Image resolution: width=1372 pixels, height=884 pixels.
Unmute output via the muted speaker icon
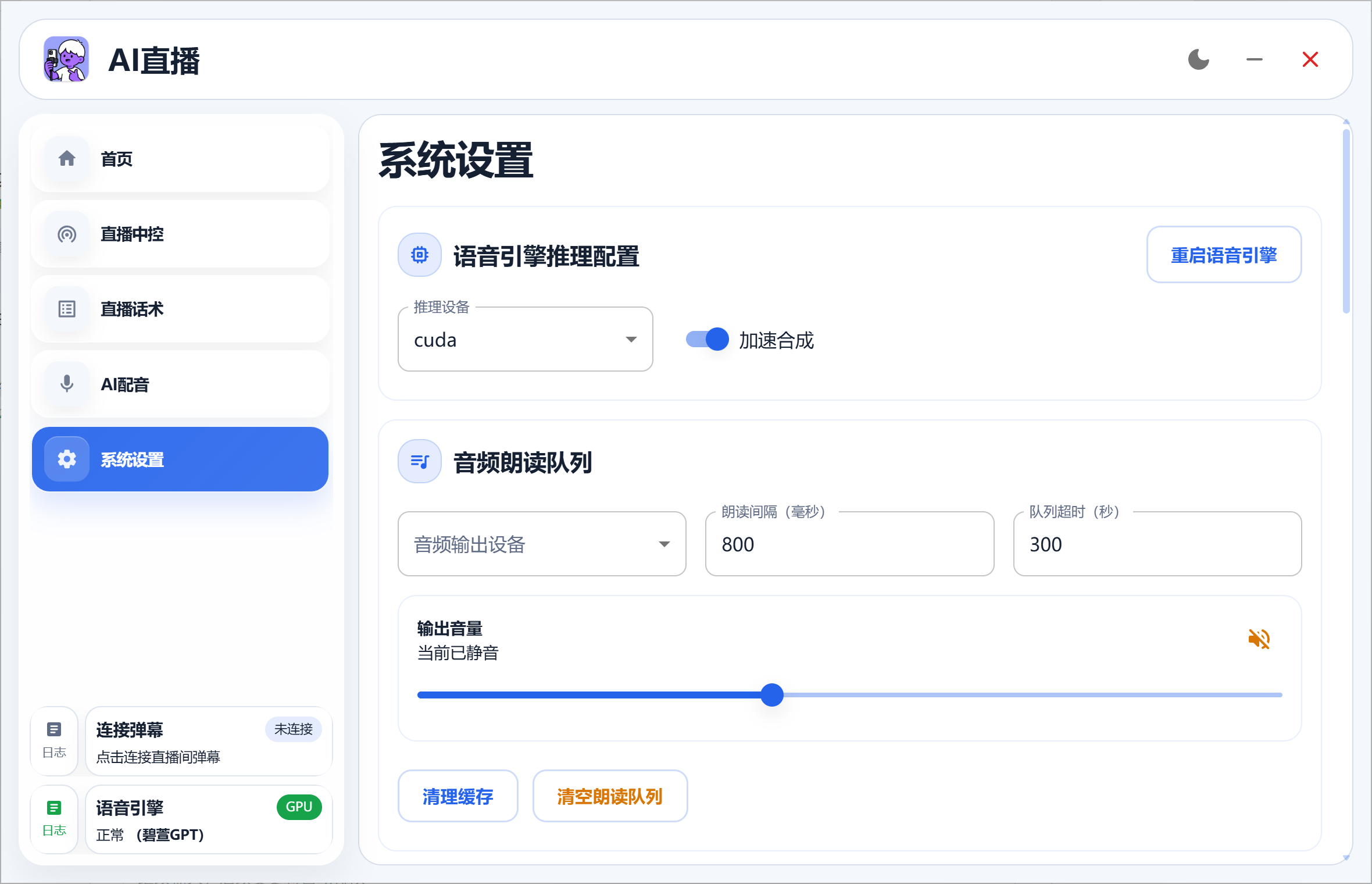(x=1260, y=639)
